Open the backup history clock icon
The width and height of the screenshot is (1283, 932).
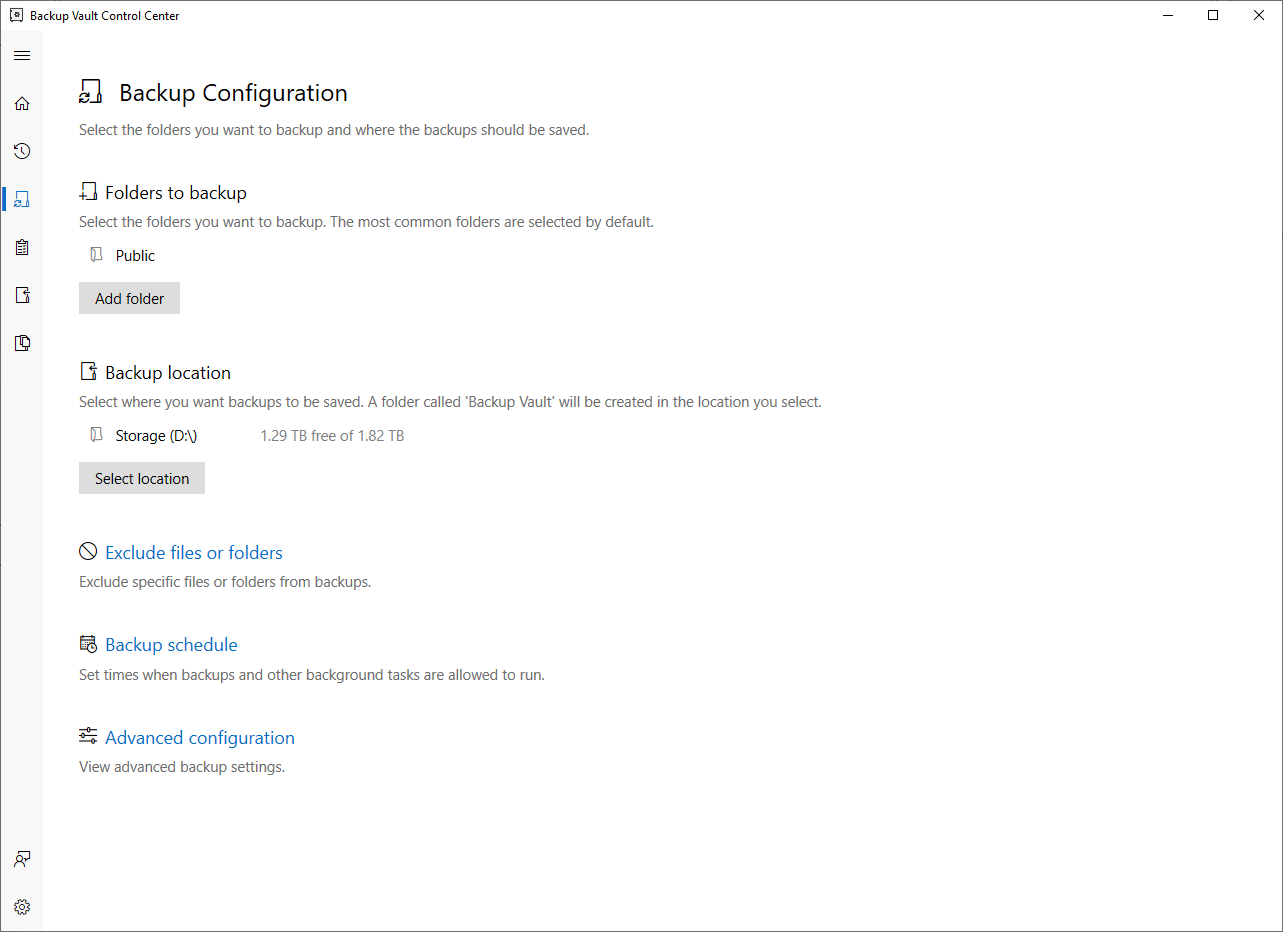(x=22, y=152)
